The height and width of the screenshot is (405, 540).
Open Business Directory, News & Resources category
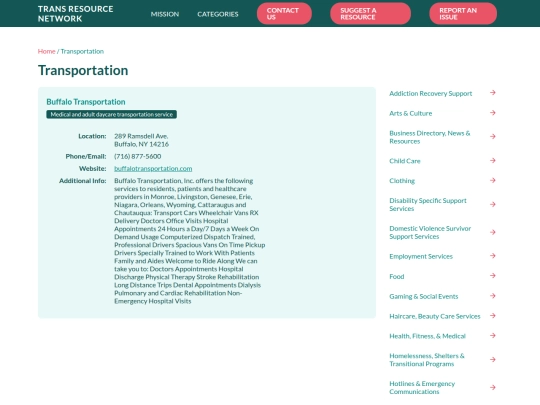tap(430, 137)
